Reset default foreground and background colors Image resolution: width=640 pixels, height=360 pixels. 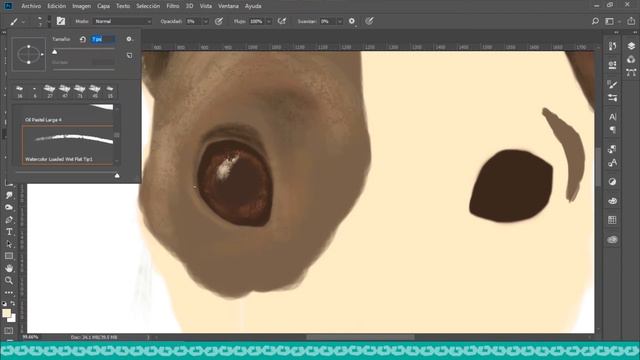click(4, 304)
